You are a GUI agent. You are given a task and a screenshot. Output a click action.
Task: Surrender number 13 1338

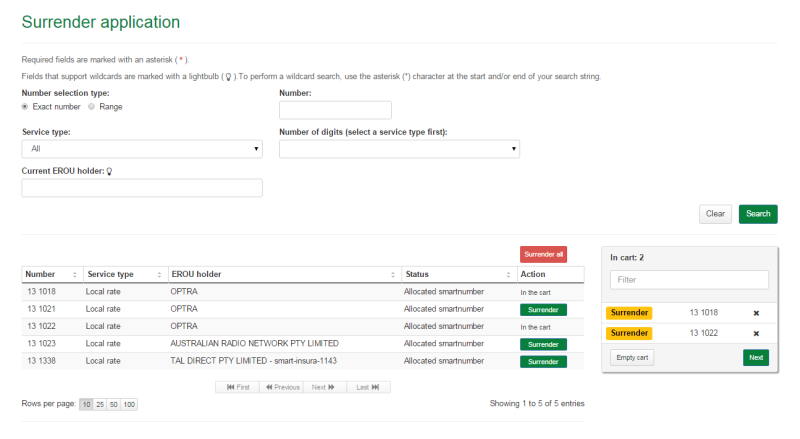point(543,362)
